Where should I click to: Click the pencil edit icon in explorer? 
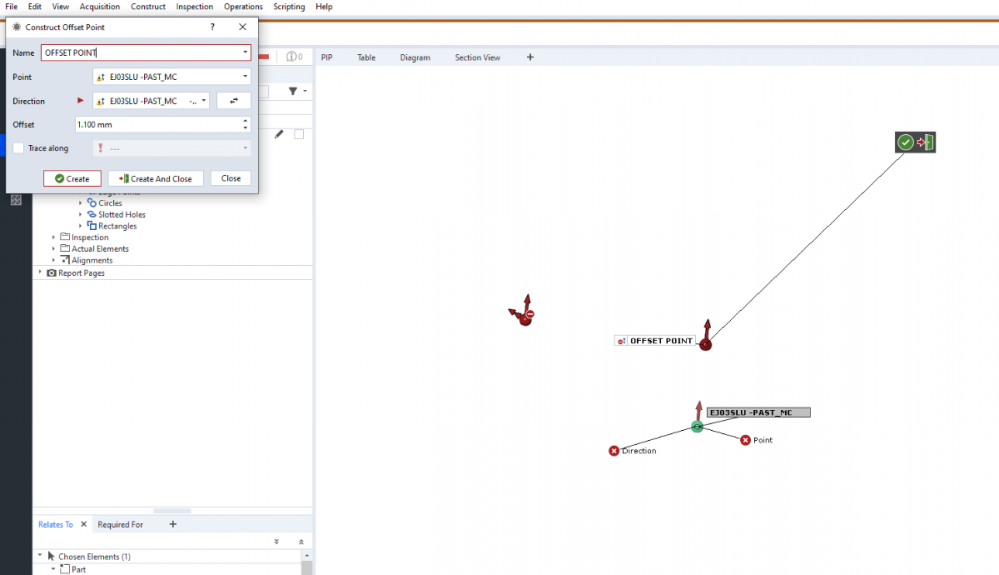(280, 134)
